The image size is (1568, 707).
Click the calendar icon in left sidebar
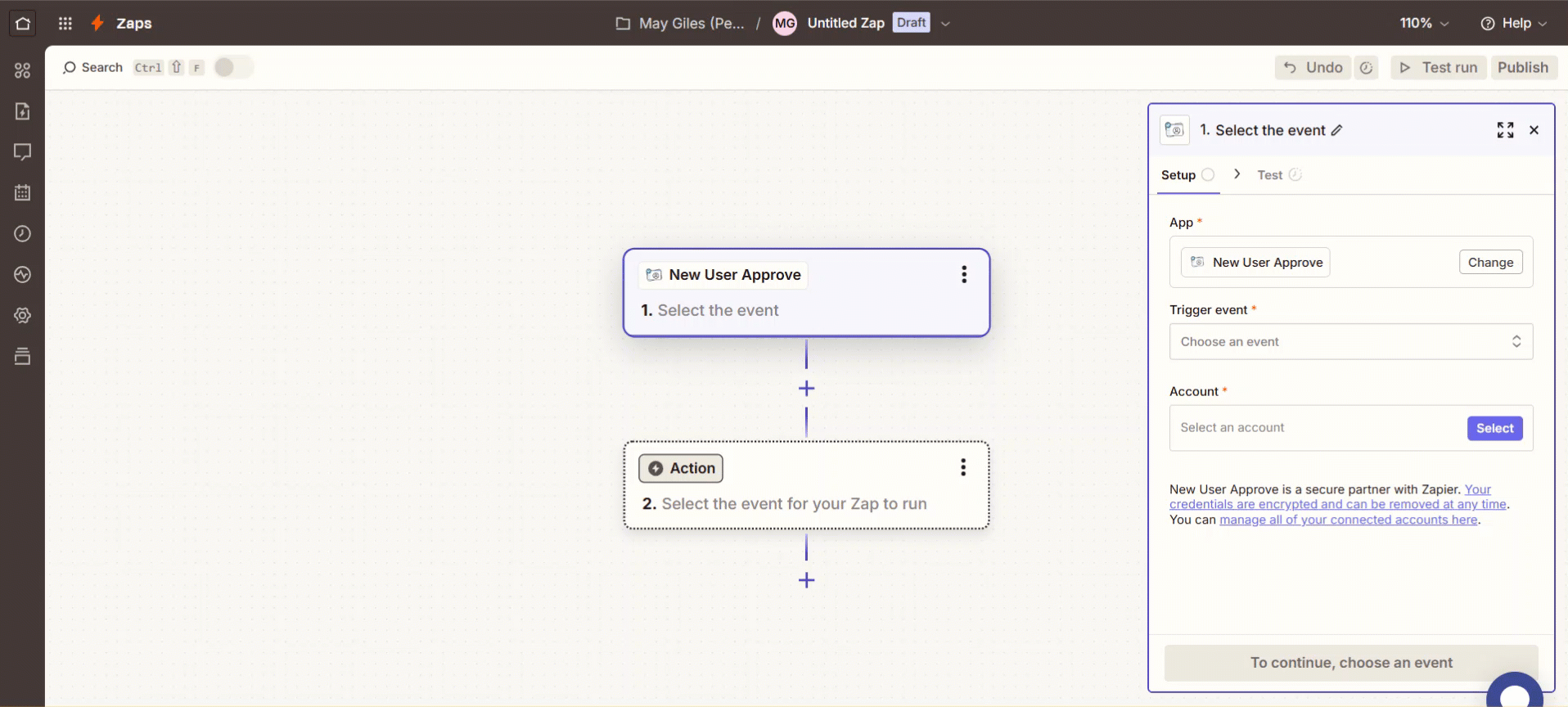coord(23,193)
